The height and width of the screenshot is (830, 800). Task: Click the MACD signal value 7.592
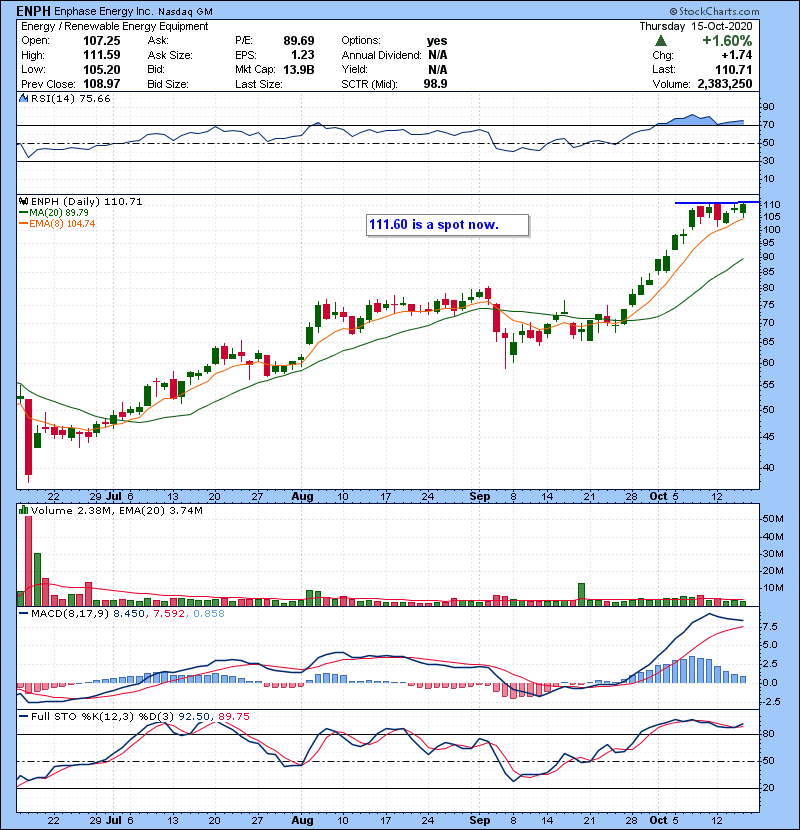(x=169, y=614)
